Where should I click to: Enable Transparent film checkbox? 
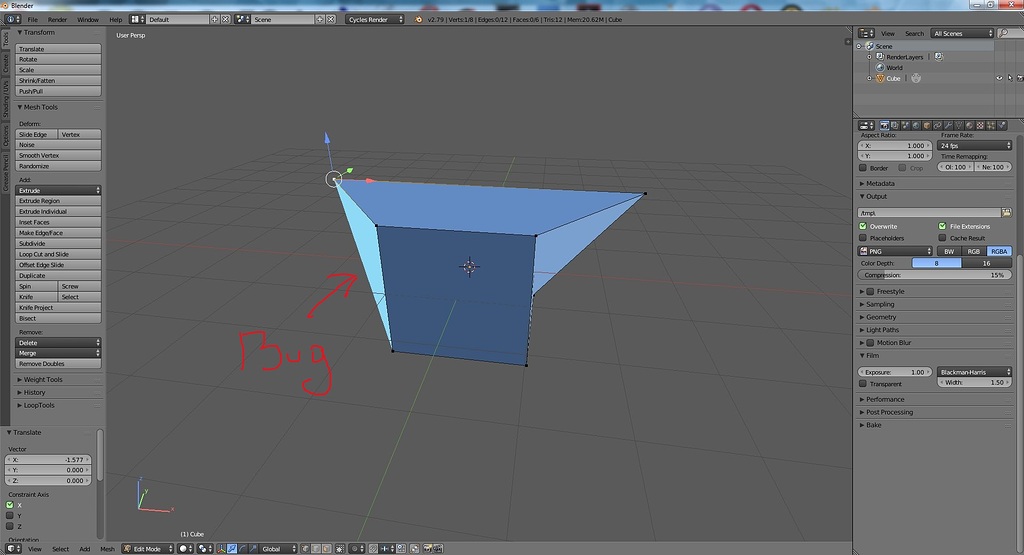pyautogui.click(x=863, y=383)
